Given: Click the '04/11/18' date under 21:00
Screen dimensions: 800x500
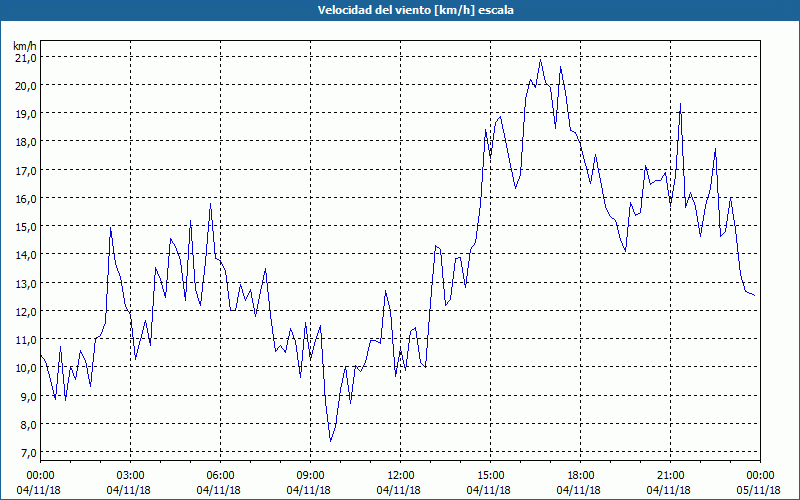Looking at the screenshot, I should click(x=669, y=490).
